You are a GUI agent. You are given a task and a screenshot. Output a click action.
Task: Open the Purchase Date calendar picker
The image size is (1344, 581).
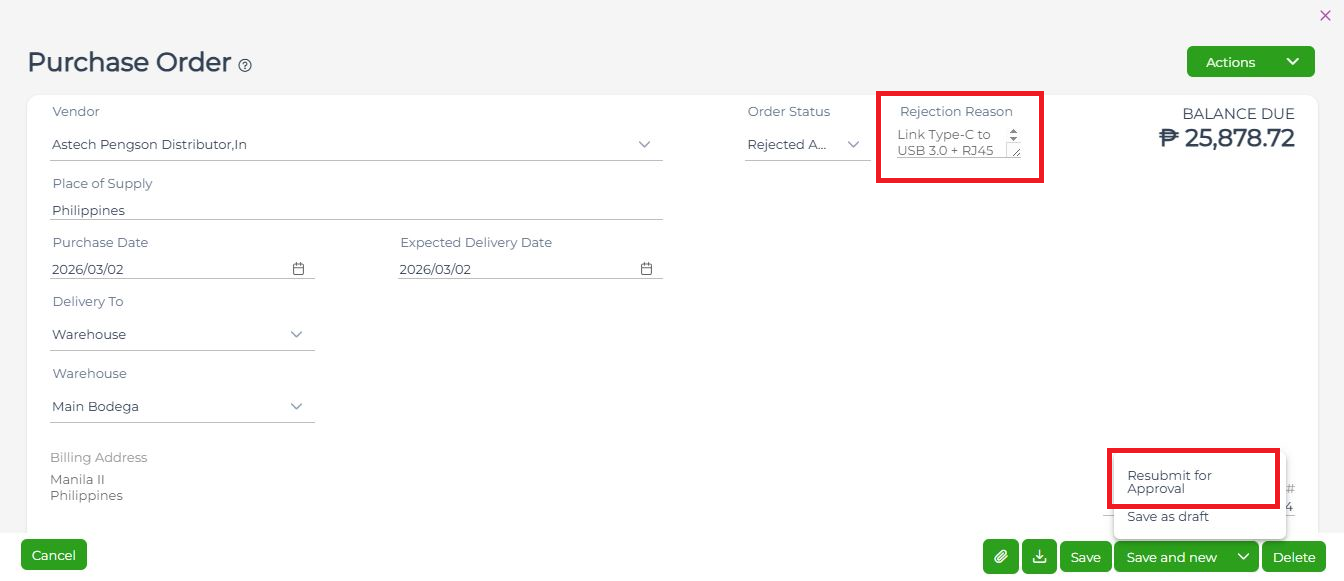coord(298,269)
